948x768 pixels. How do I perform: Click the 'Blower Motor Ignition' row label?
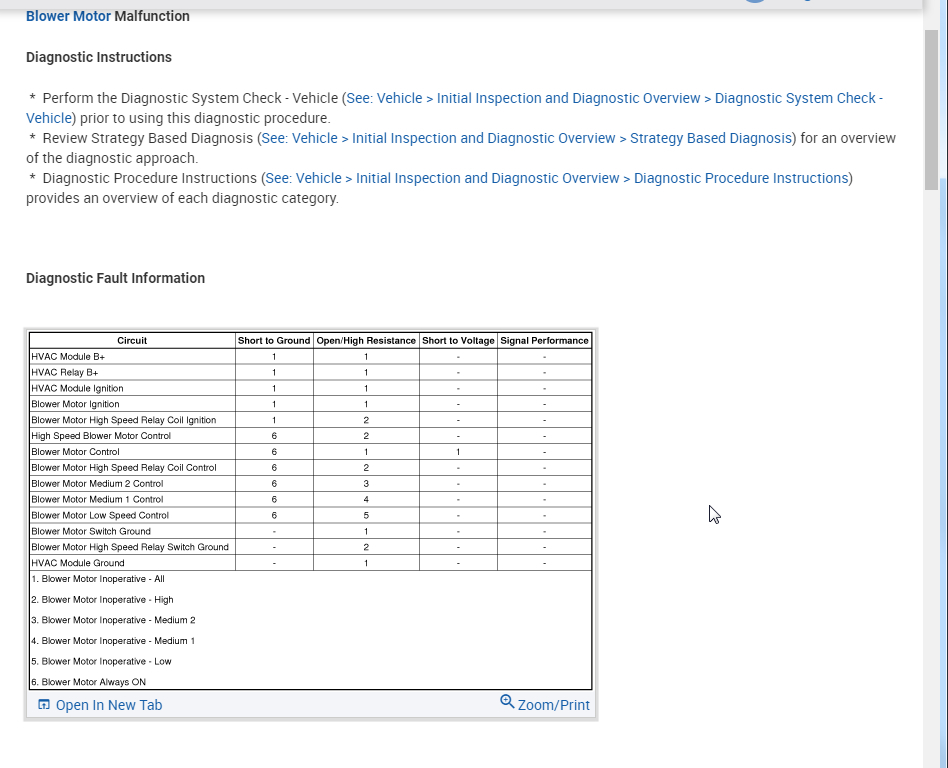click(x=75, y=404)
